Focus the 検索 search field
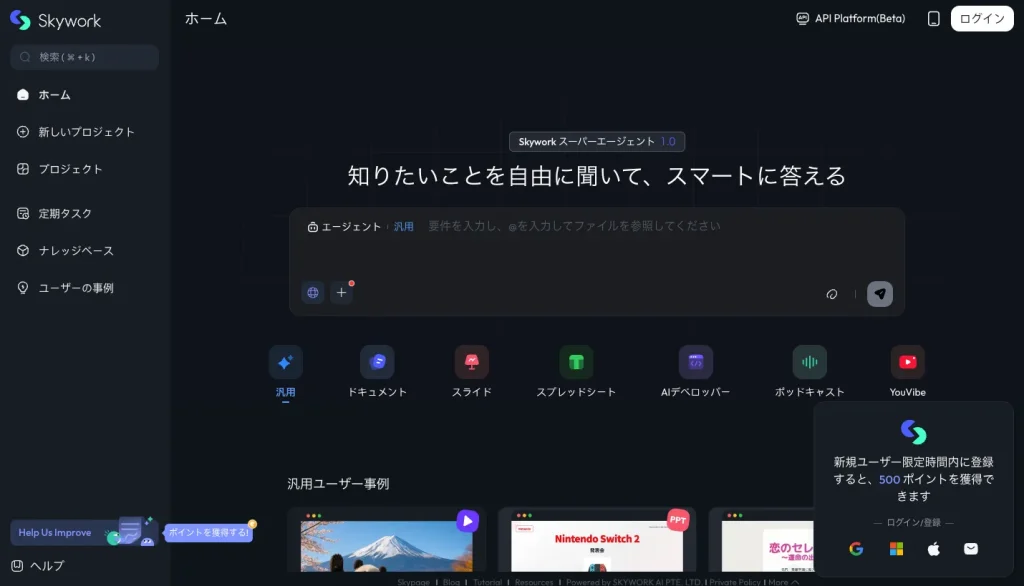The width and height of the screenshot is (1024, 586). tap(85, 57)
